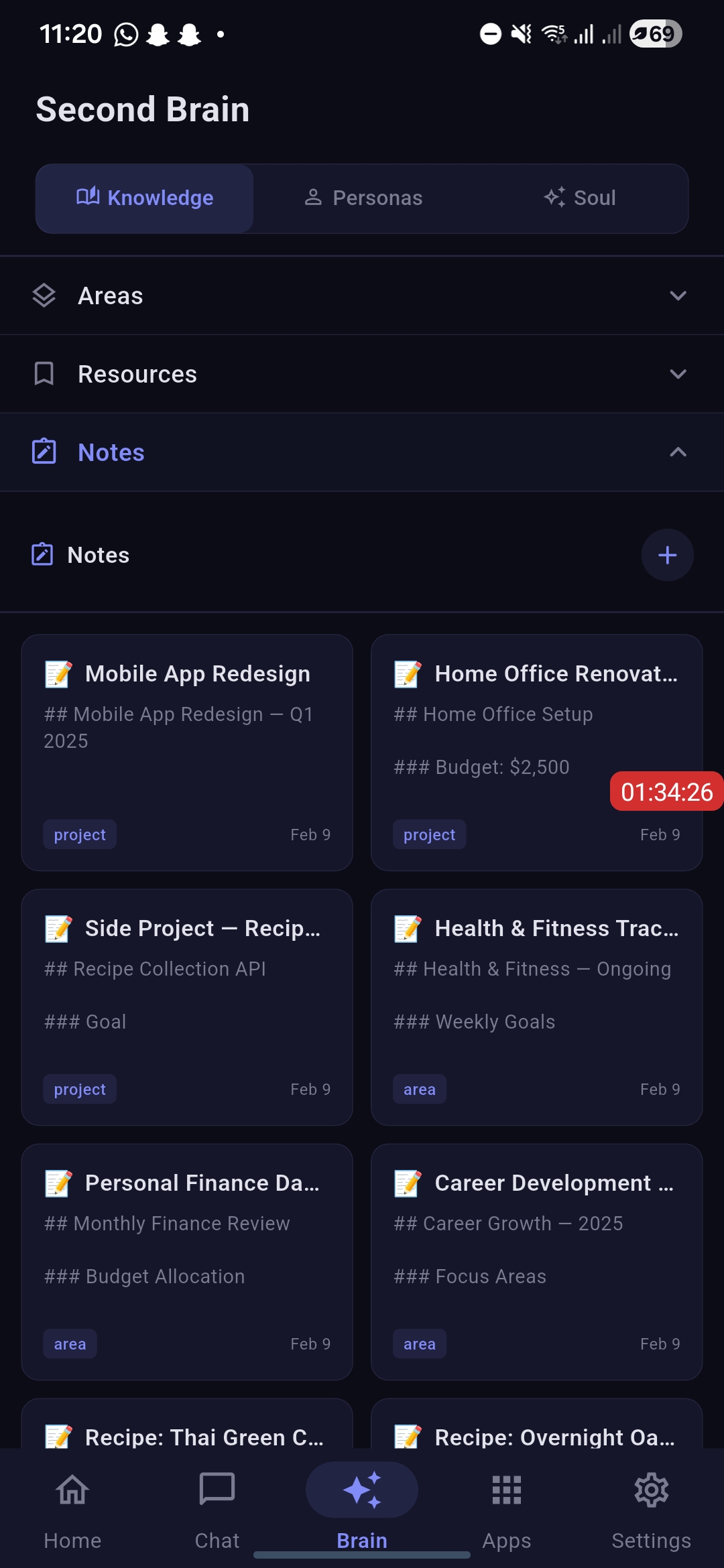Open the Personas tab
The width and height of the screenshot is (724, 1568).
pyautogui.click(x=363, y=198)
